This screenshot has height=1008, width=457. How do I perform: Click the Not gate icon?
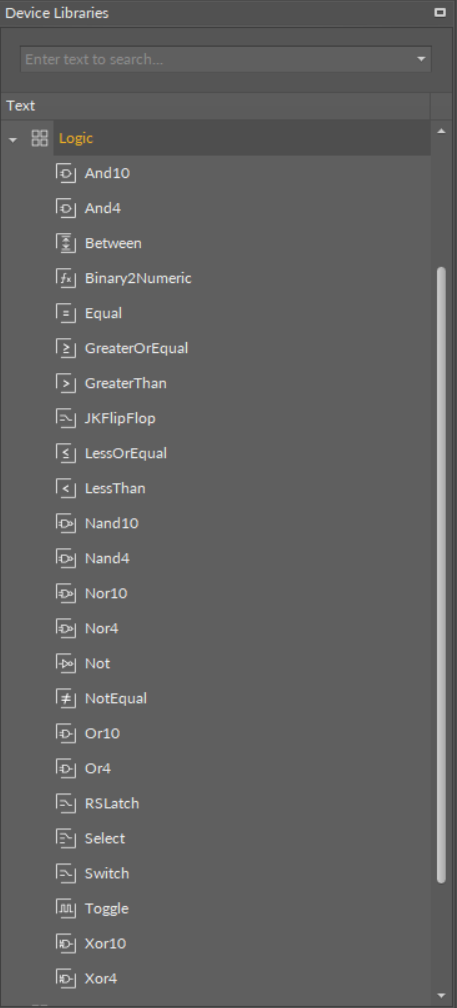point(66,663)
